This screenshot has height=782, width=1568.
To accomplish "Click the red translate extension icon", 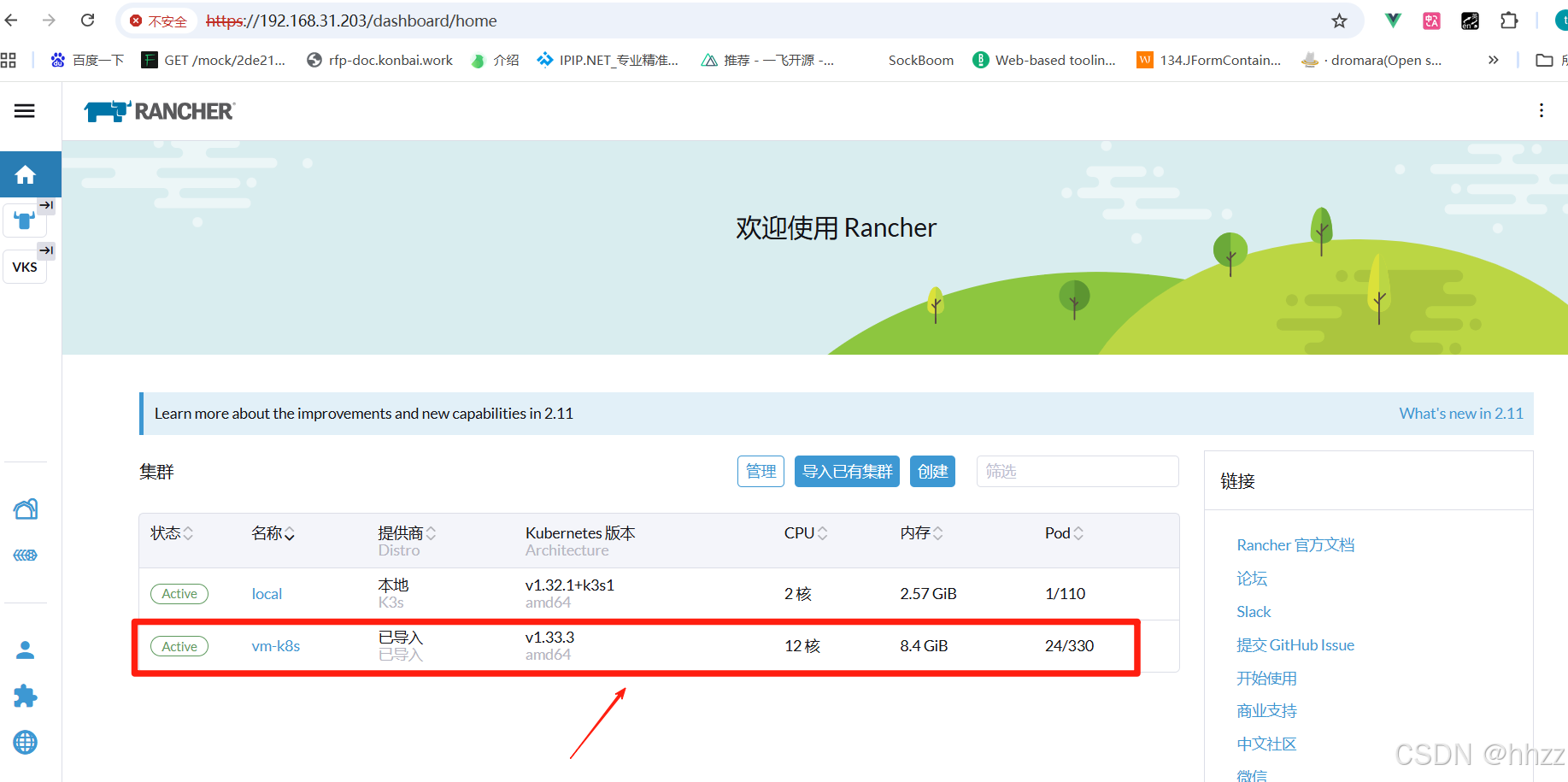I will (x=1432, y=21).
